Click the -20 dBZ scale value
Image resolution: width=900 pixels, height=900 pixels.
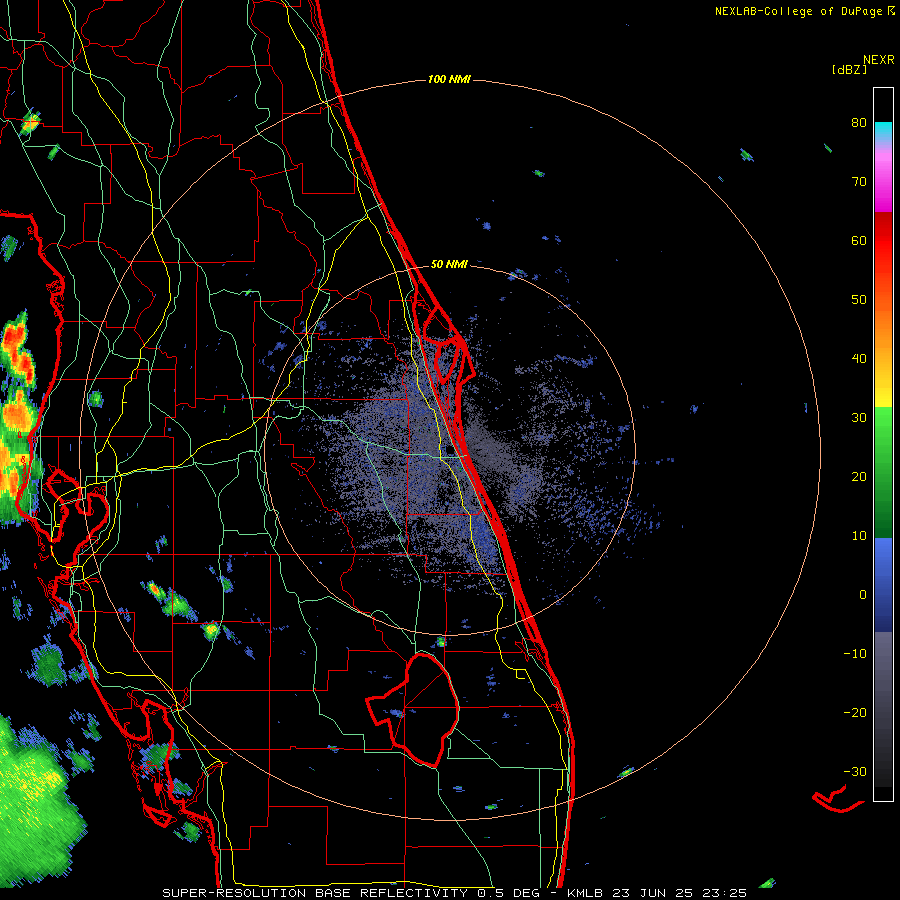click(x=855, y=712)
